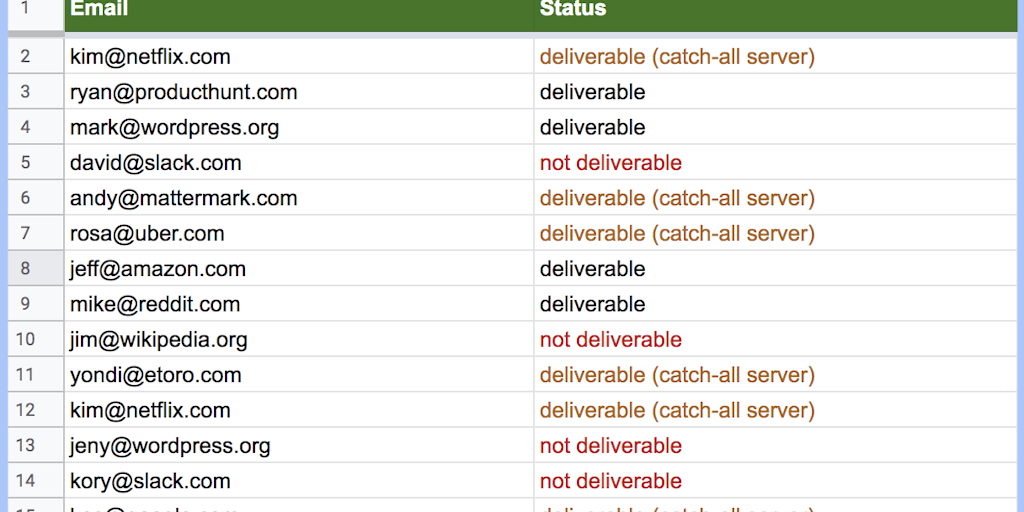Select the kory@slack.com cell
This screenshot has height=512, width=1024.
pos(299,481)
